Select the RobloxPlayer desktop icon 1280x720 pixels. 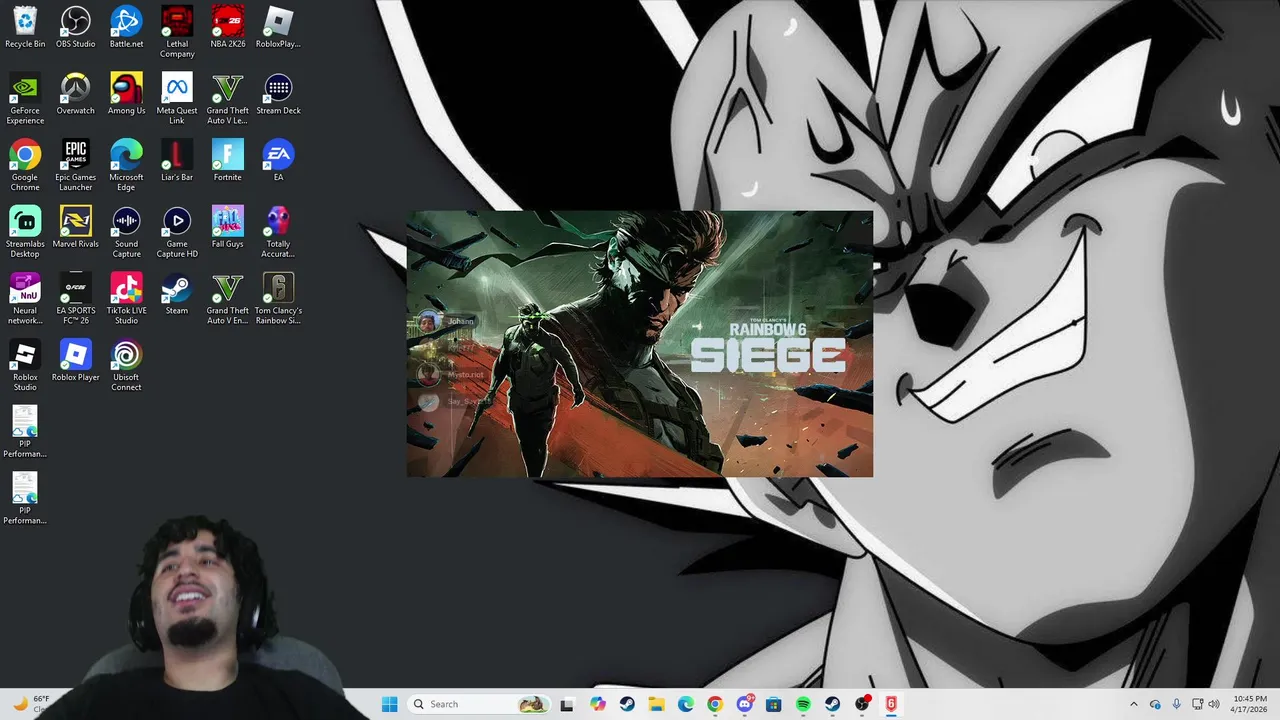[278, 28]
